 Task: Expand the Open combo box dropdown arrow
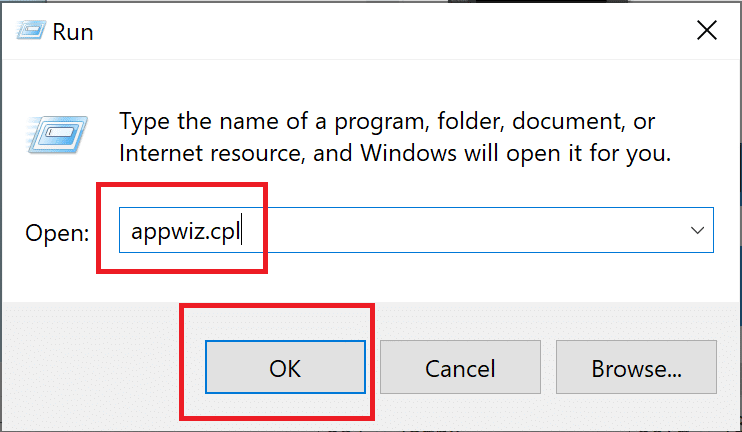[x=698, y=231]
